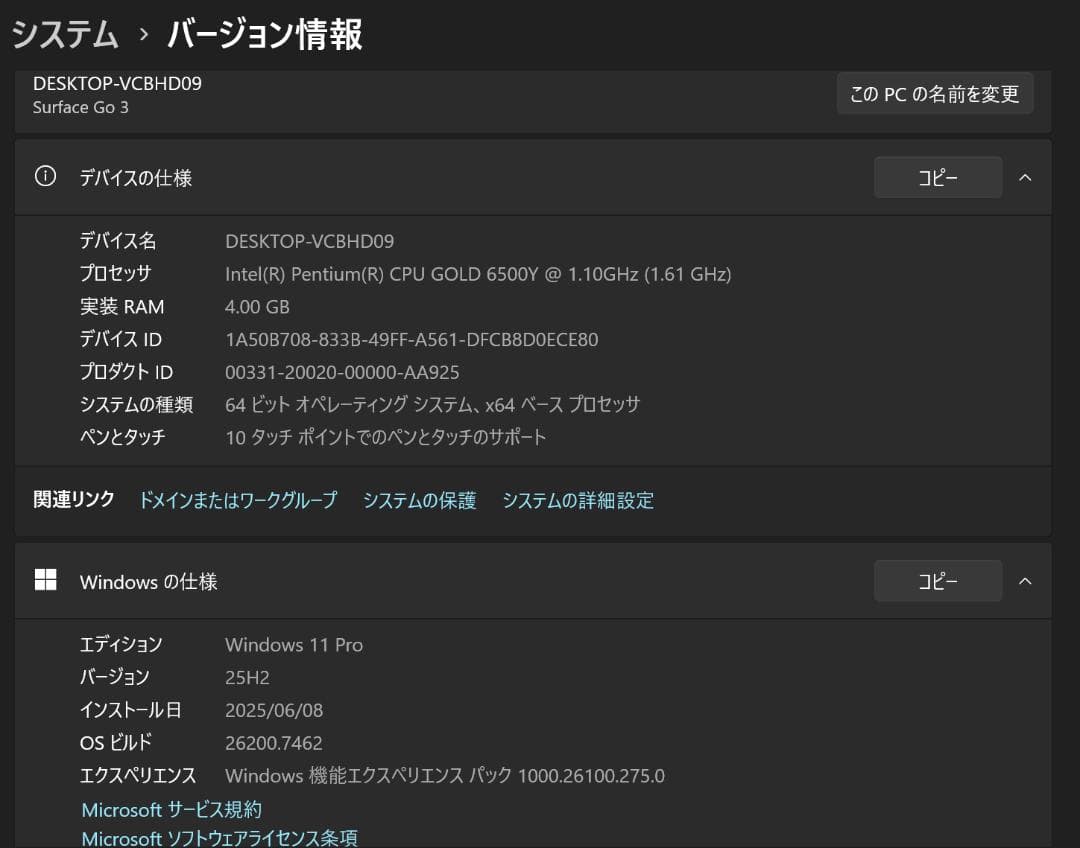Select OS build value 26200.7462

pos(273,743)
